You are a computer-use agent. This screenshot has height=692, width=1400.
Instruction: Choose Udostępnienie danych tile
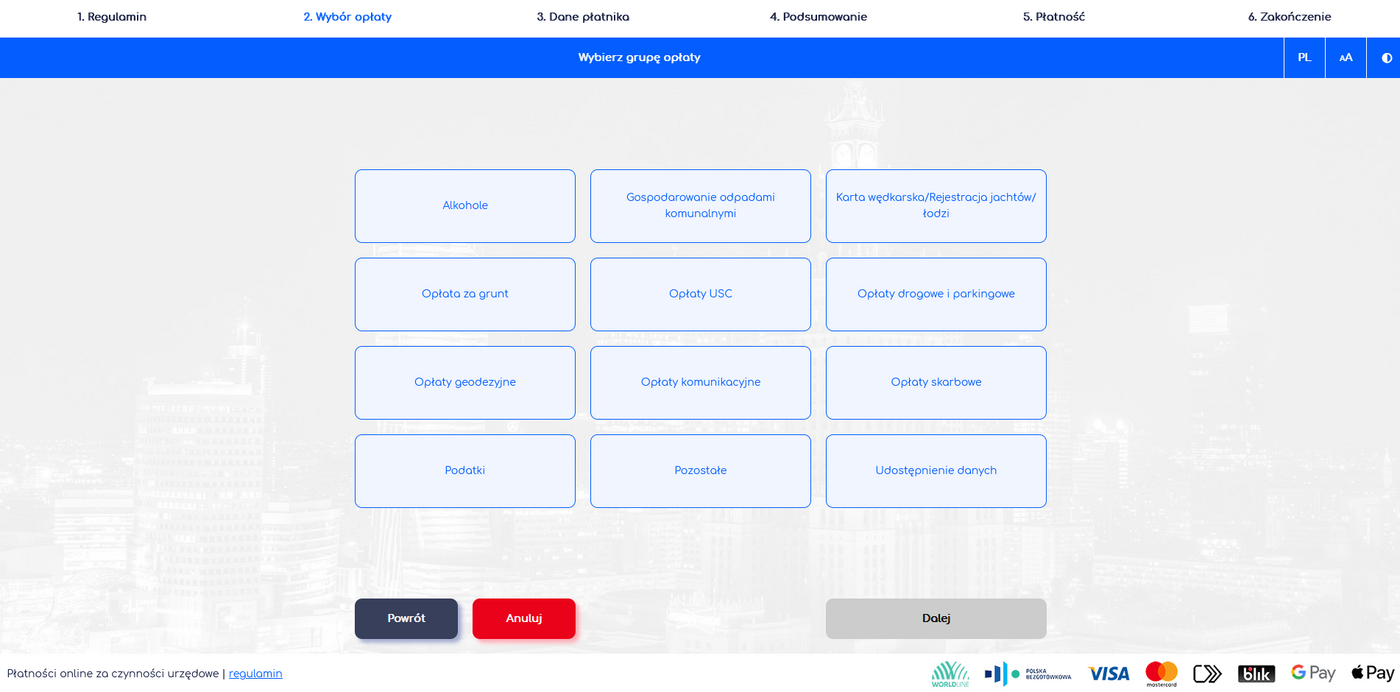click(936, 471)
